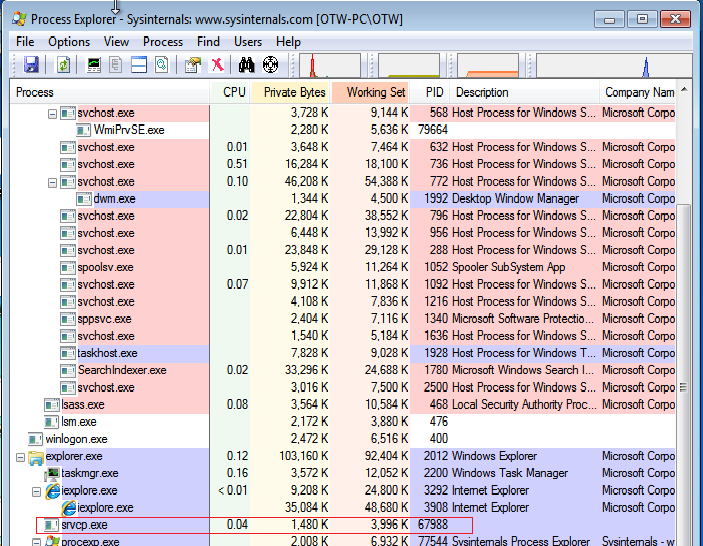703x546 pixels.
Task: Click the vertical scrollbar up arrow
Action: point(684,89)
